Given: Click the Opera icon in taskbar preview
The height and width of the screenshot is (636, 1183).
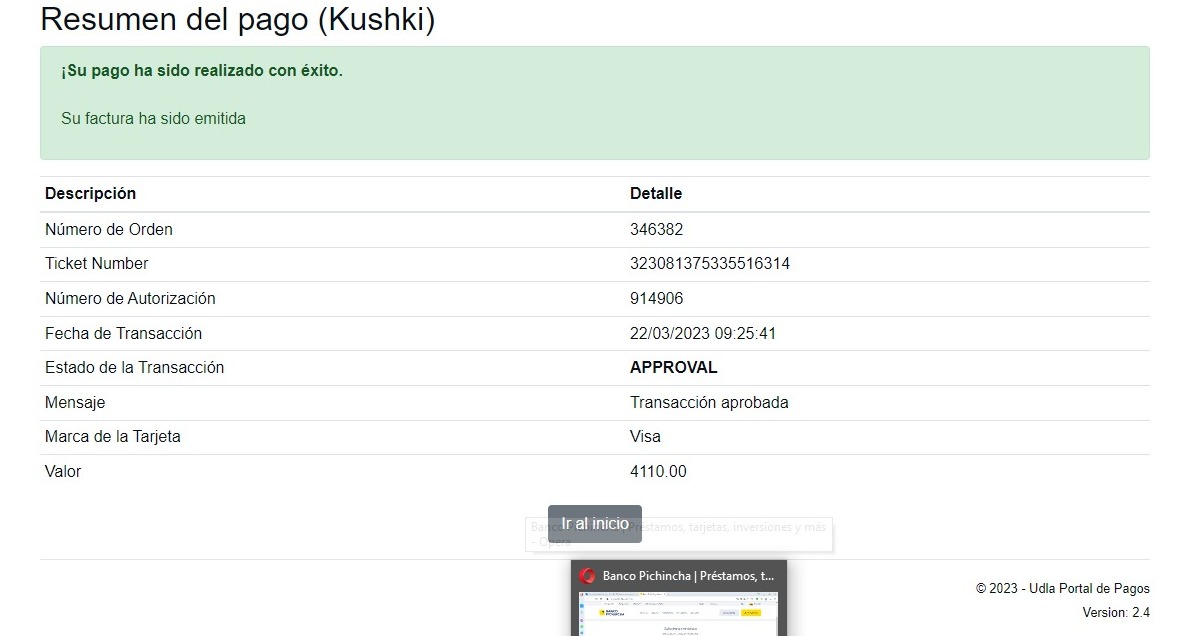Looking at the screenshot, I should click(x=587, y=576).
